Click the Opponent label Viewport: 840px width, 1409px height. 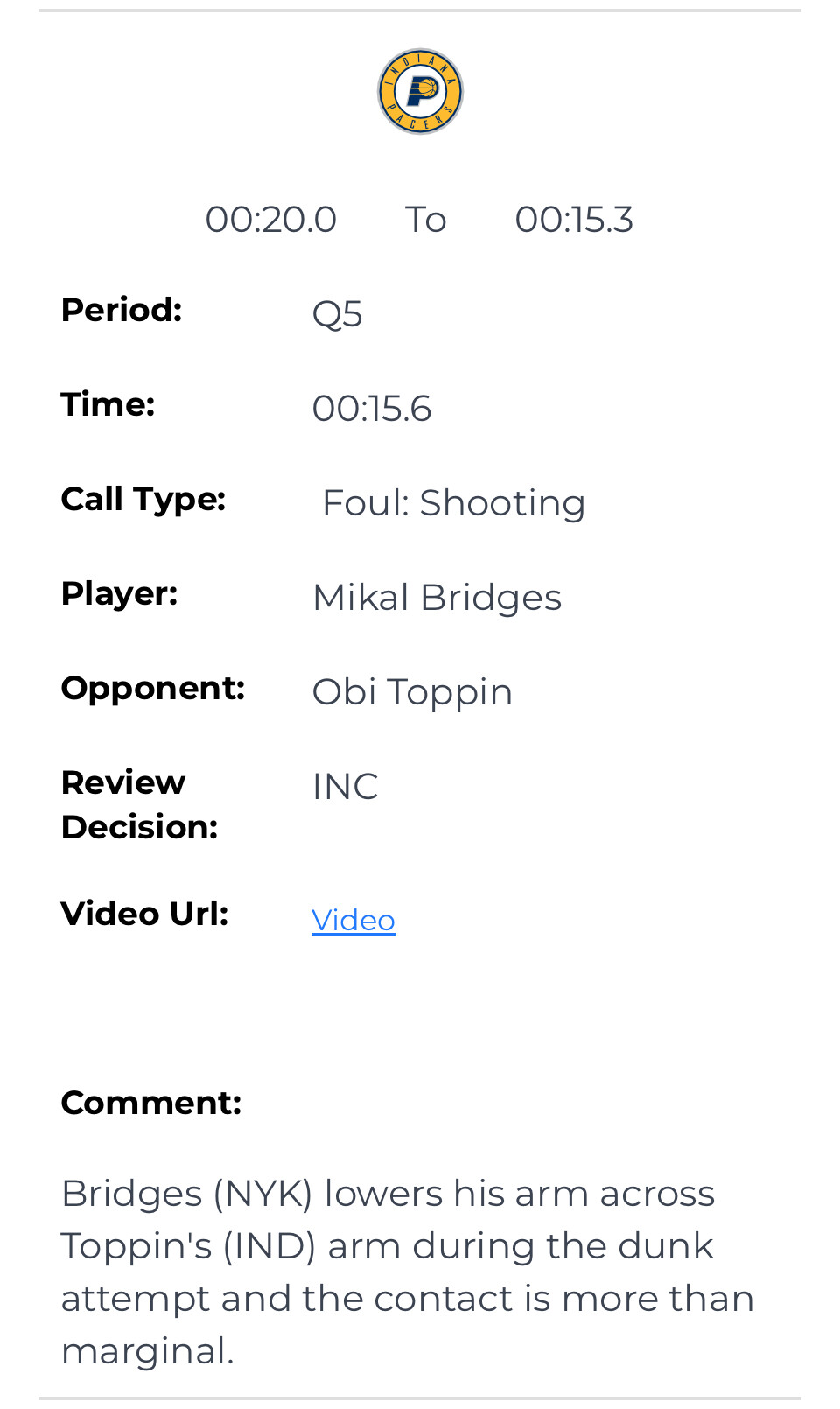pos(153,688)
